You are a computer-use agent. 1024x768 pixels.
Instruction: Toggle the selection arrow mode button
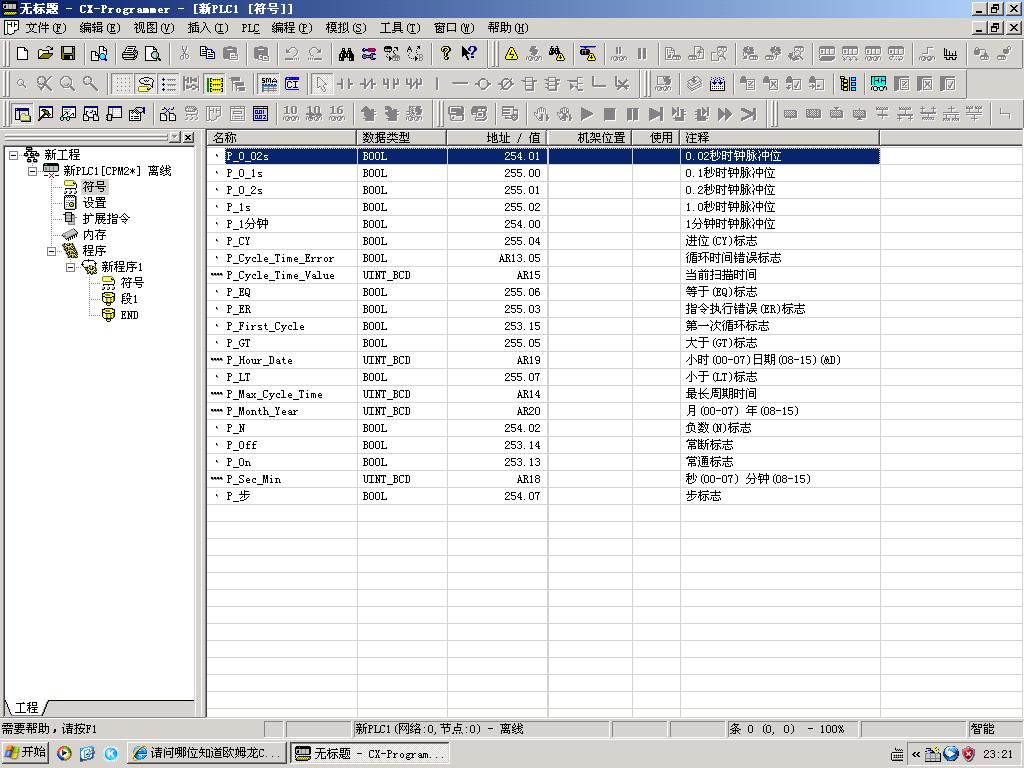point(321,84)
